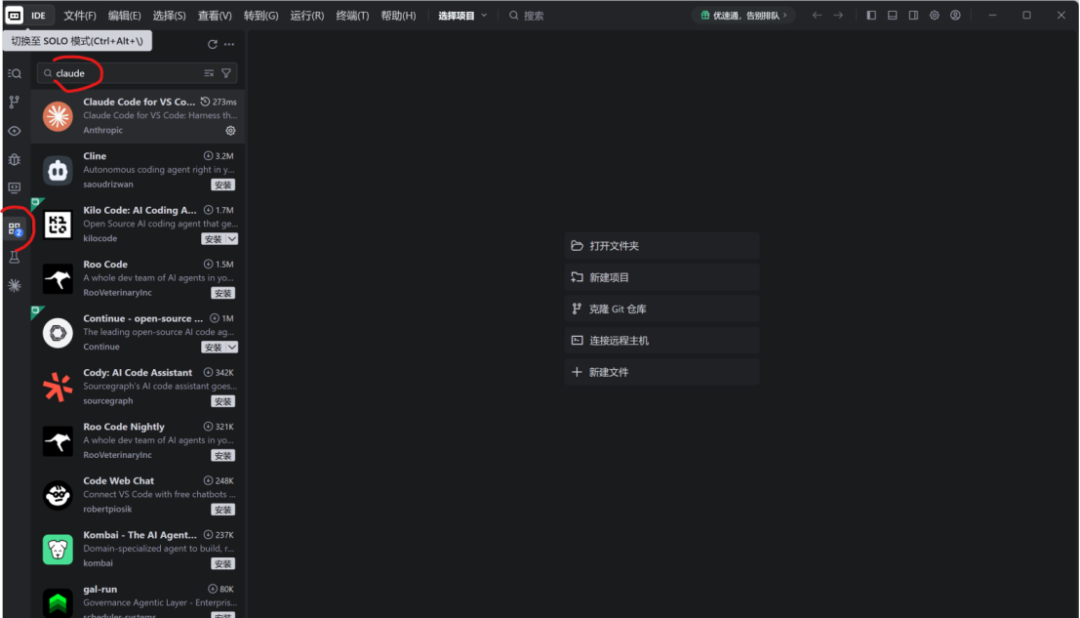Open the Extensions view icon
Viewport: 1080px width, 618px height.
tap(14, 229)
